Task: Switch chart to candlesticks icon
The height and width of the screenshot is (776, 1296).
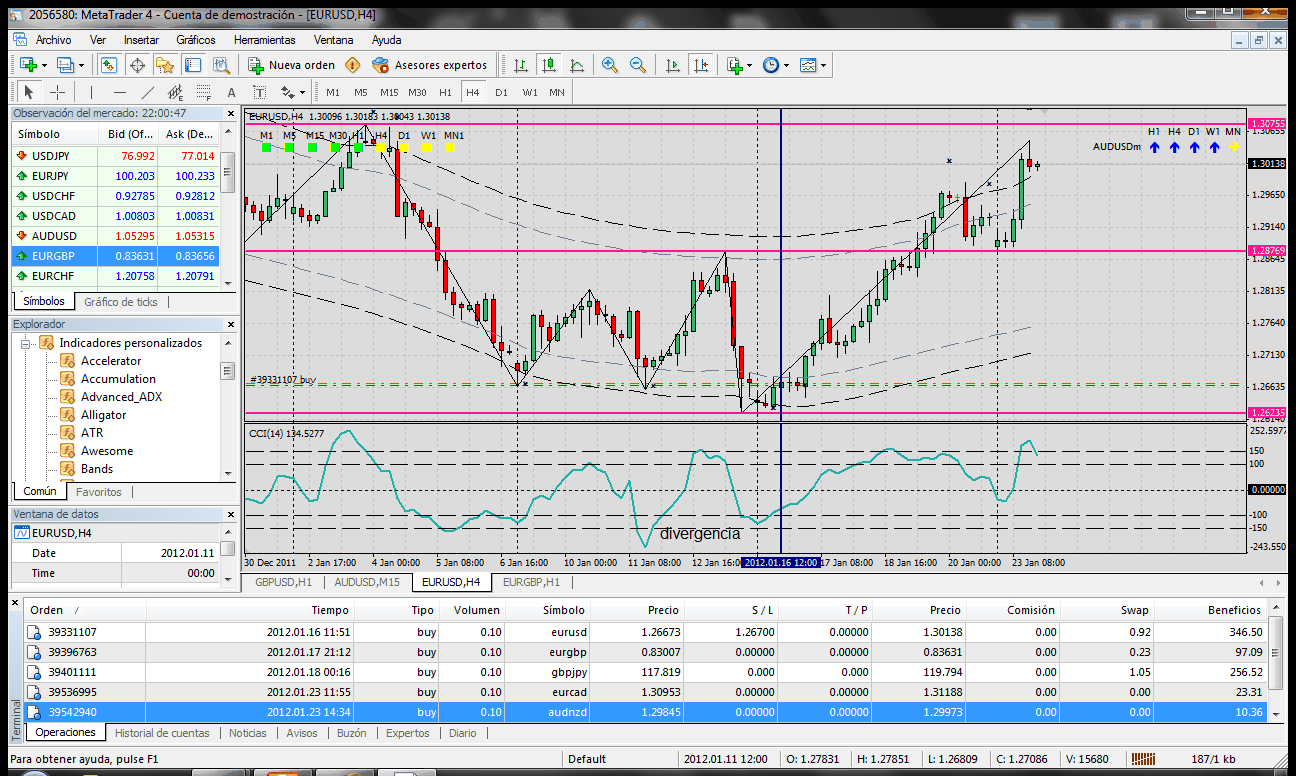Action: (x=549, y=65)
